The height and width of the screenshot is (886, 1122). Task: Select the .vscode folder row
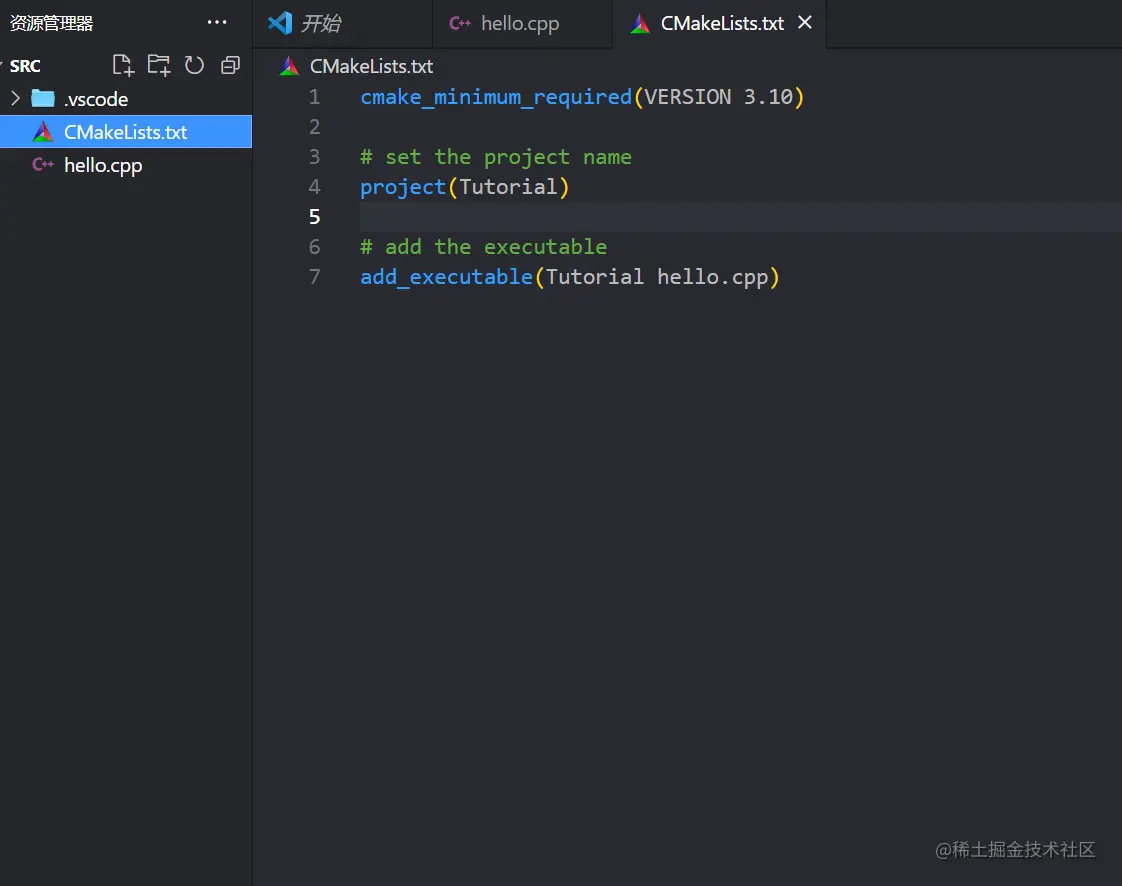click(126, 99)
